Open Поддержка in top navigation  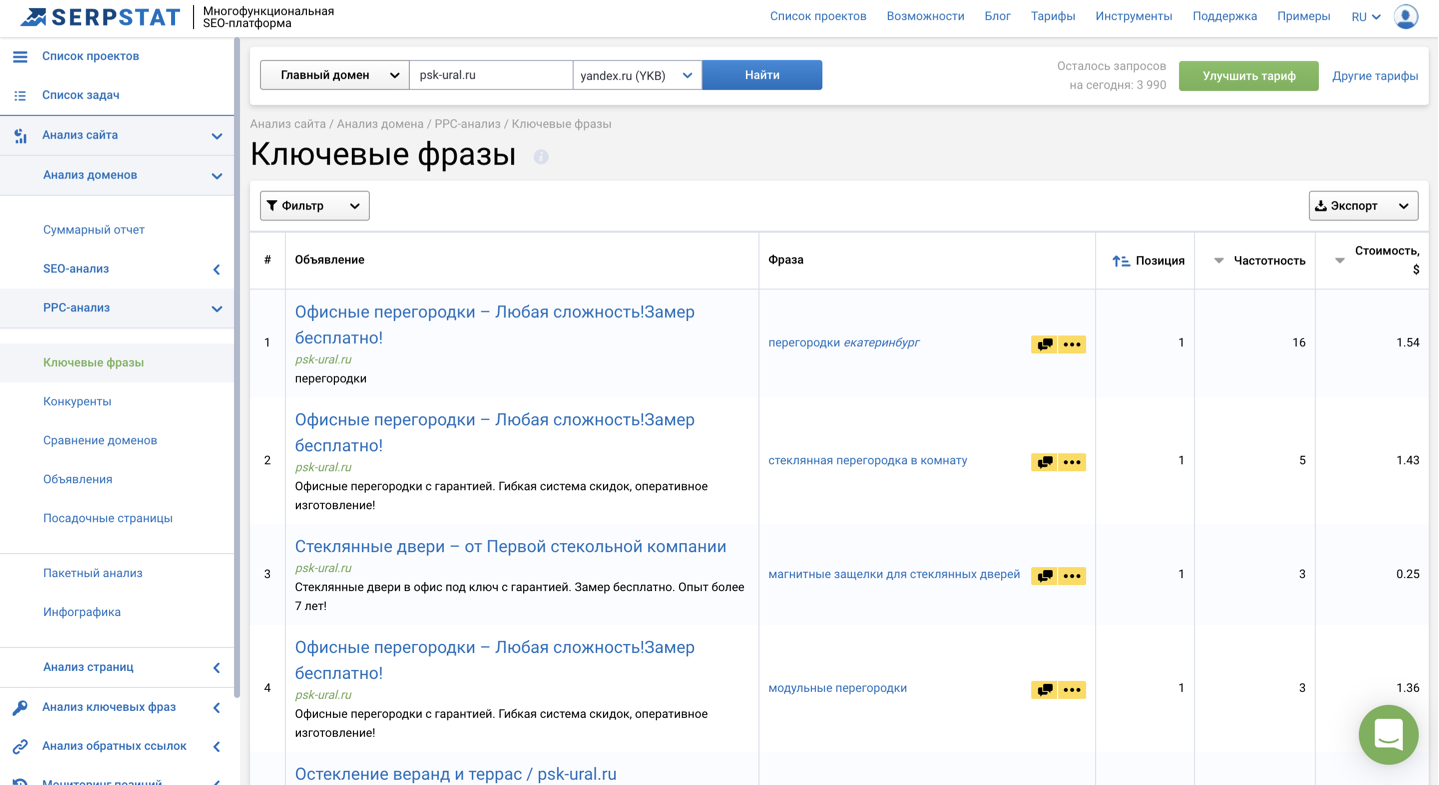point(1224,16)
